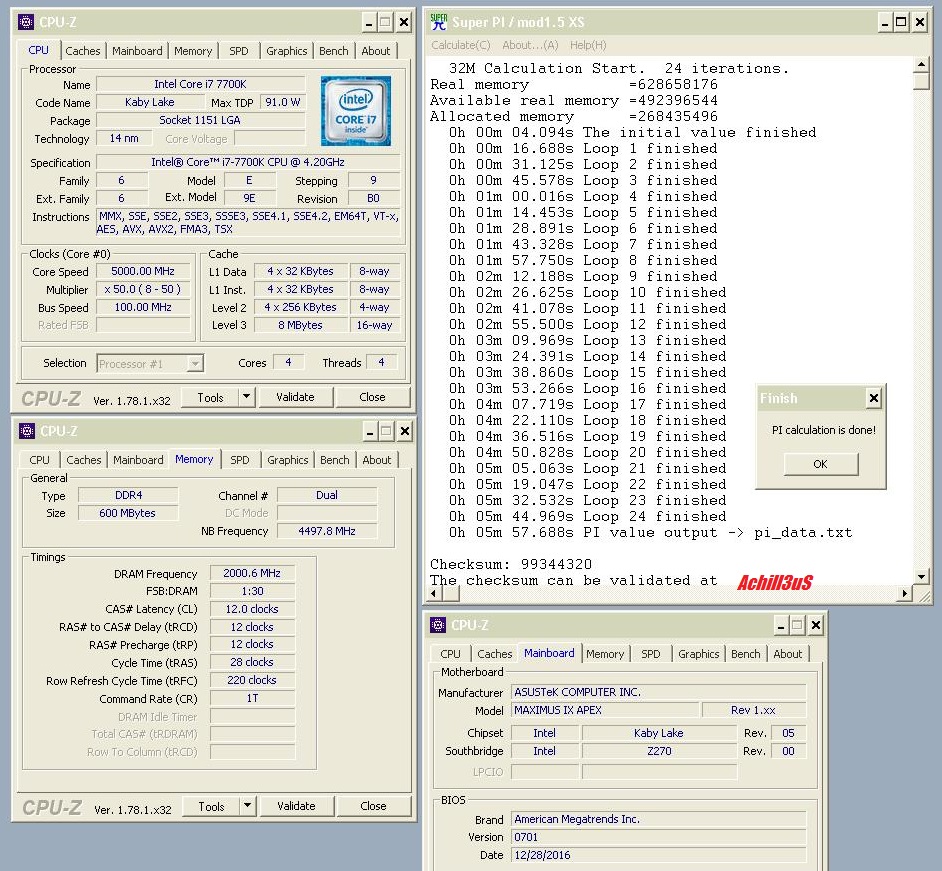Image resolution: width=942 pixels, height=871 pixels.
Task: Switch to Memory tab in top CPU-Z window
Action: click(x=193, y=51)
